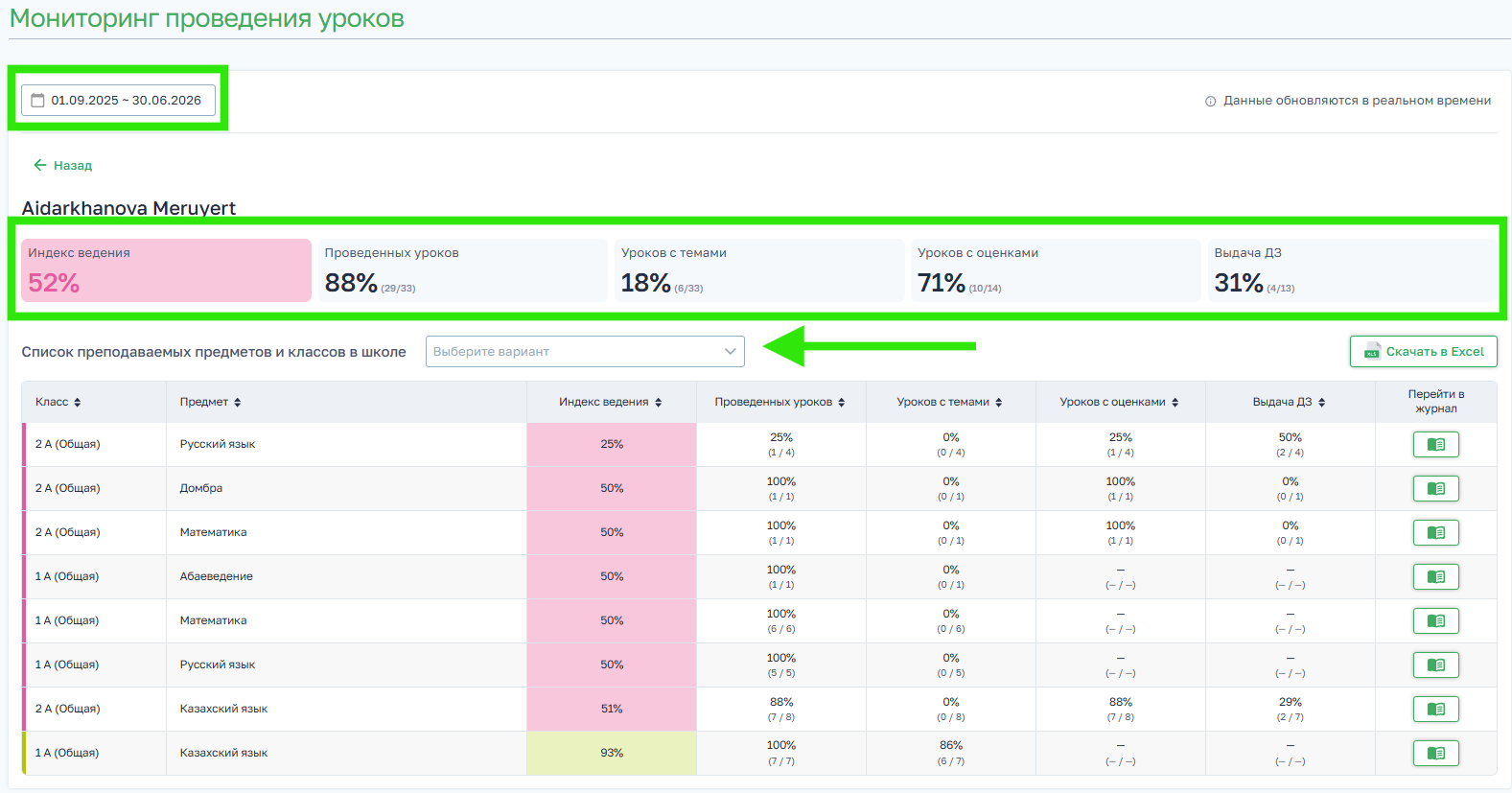
Task: Click the info icon near real-time data note
Action: 1210,102
